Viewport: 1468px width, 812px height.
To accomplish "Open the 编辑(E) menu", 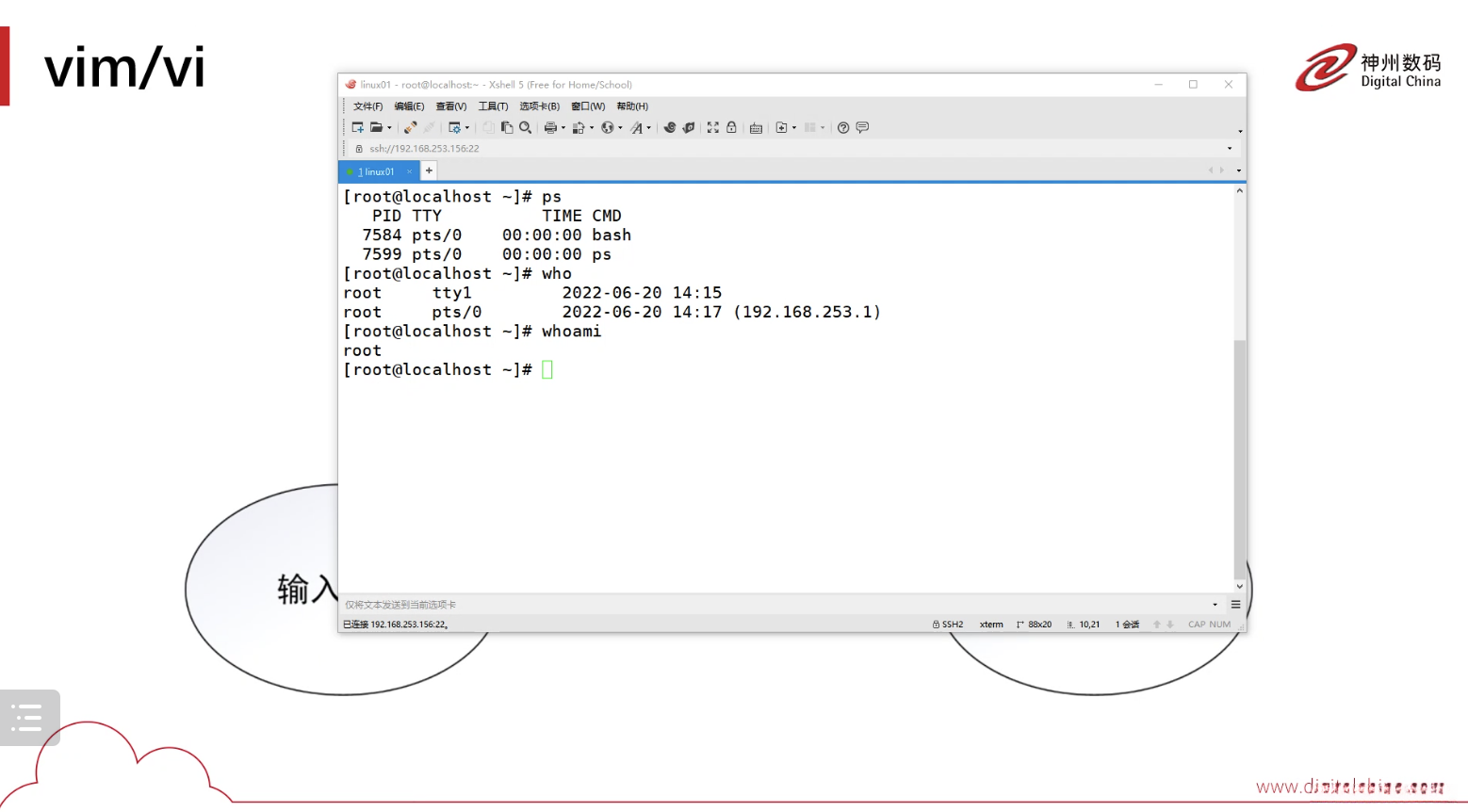I will (x=409, y=106).
